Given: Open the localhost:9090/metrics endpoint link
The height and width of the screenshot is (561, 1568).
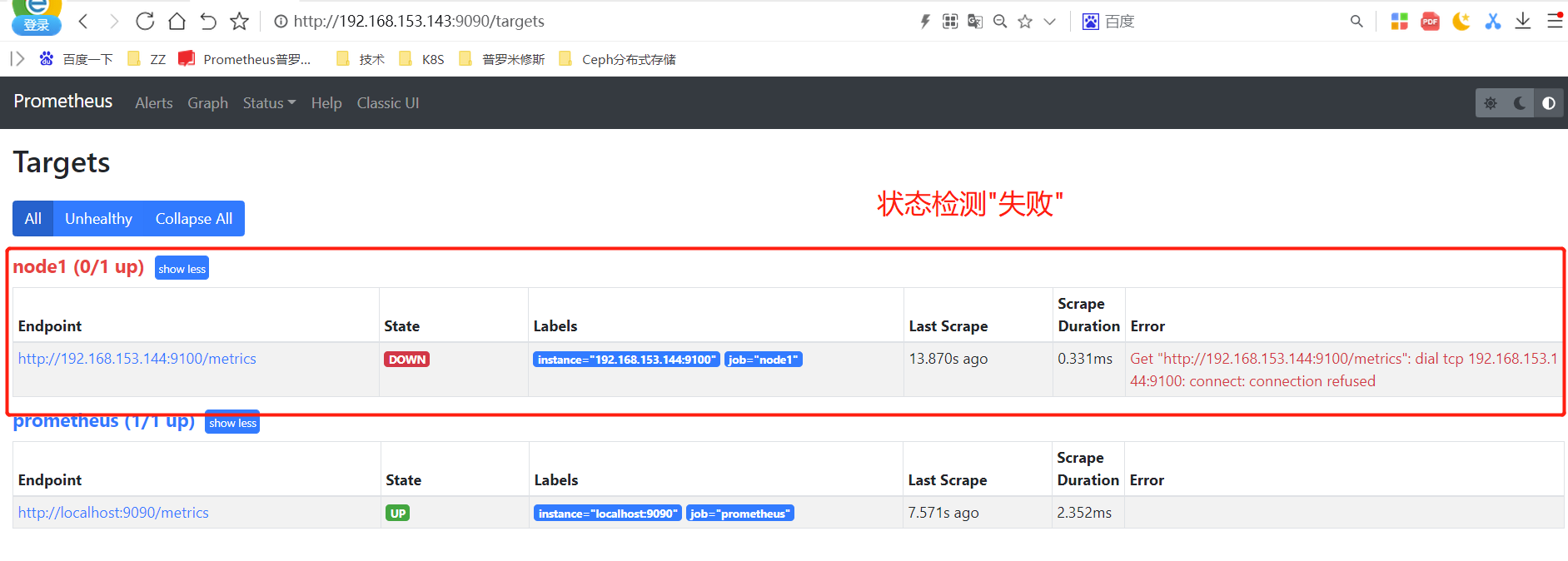Looking at the screenshot, I should pyautogui.click(x=113, y=513).
